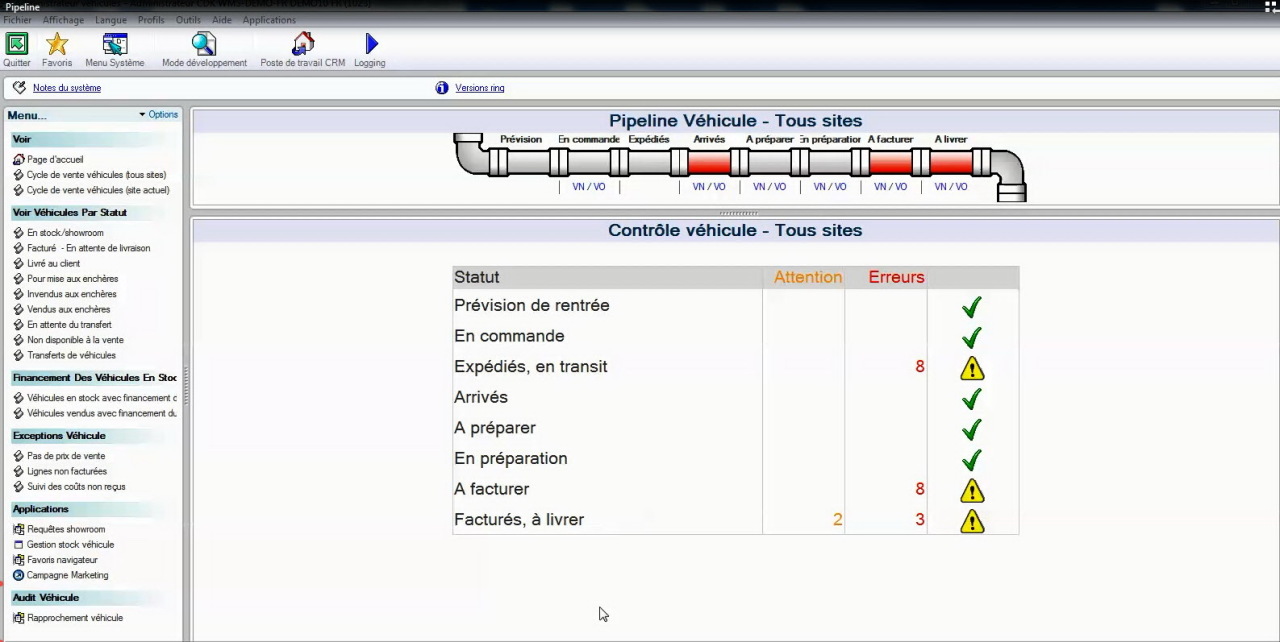Viewport: 1280px width, 642px height.
Task: Expand the 'Audit Véhicule' section header
Action: 45,597
